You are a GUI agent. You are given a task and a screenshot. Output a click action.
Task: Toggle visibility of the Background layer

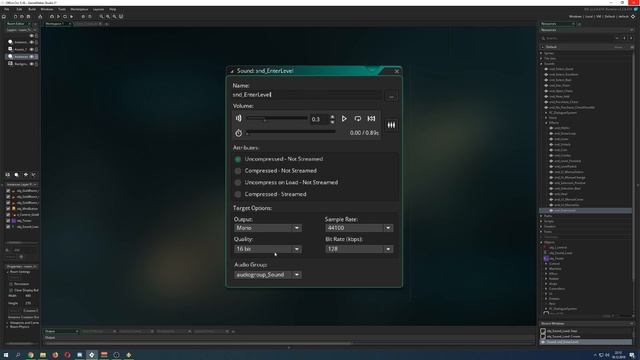(x=31, y=64)
